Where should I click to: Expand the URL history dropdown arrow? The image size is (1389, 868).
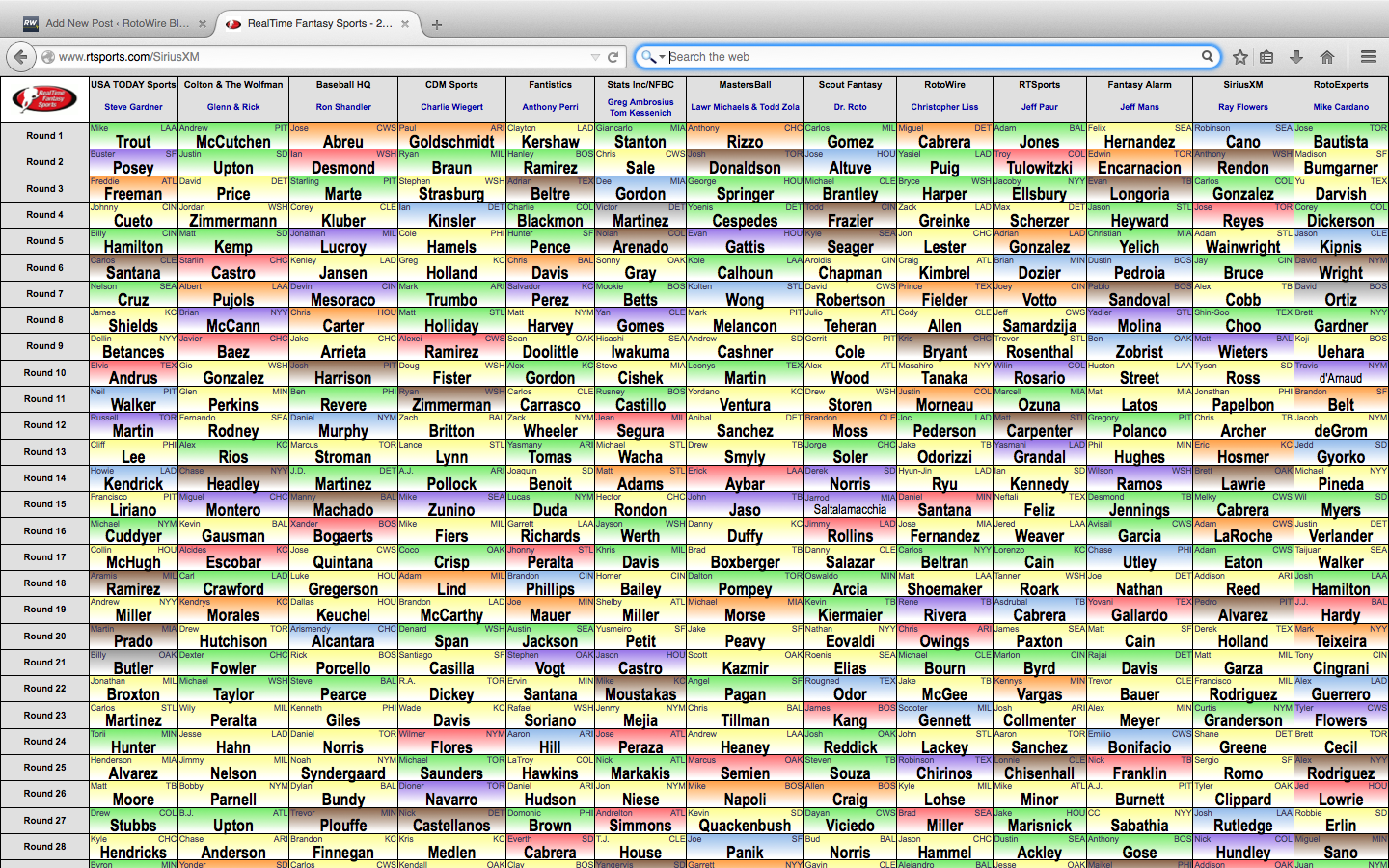pos(595,57)
